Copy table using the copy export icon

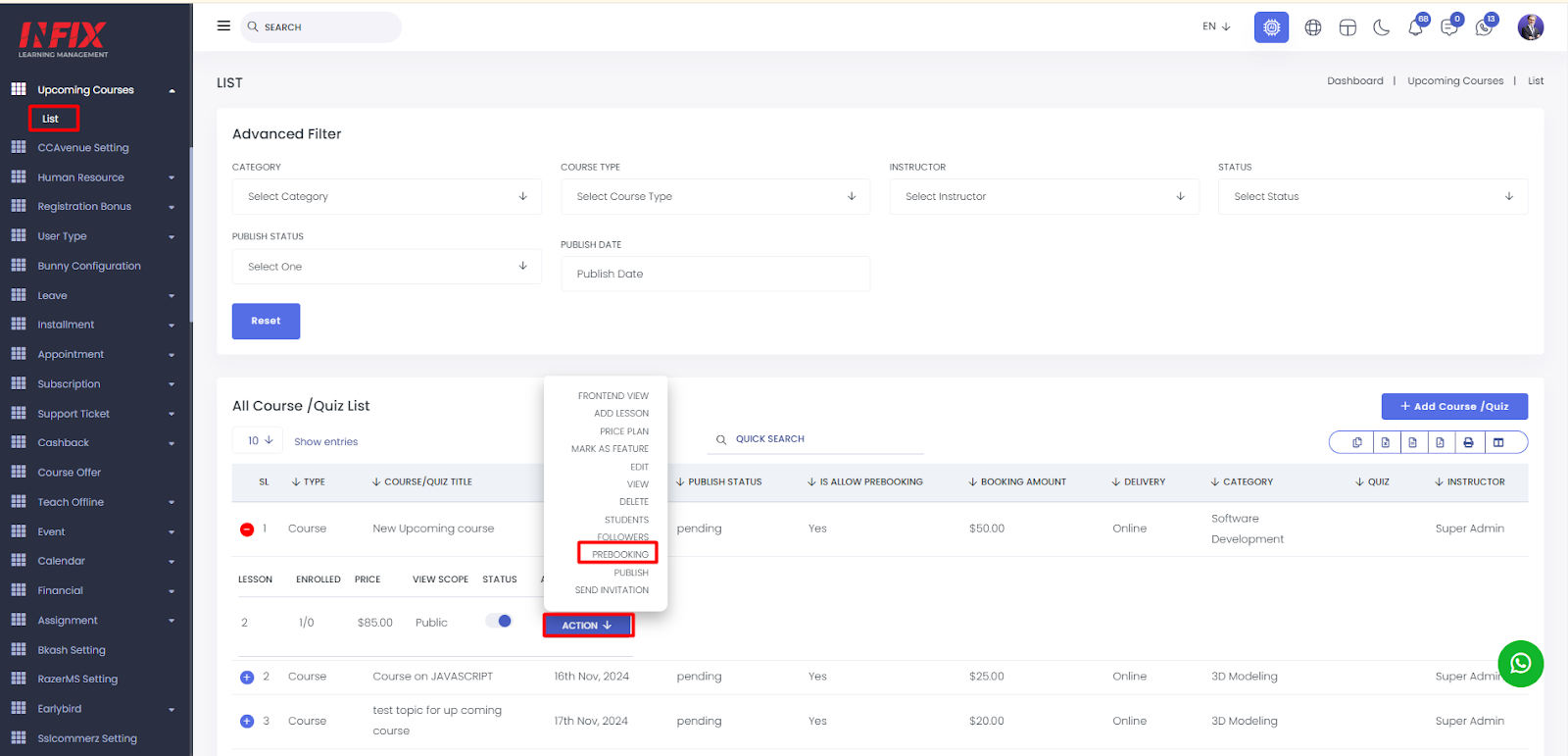pyautogui.click(x=1357, y=442)
